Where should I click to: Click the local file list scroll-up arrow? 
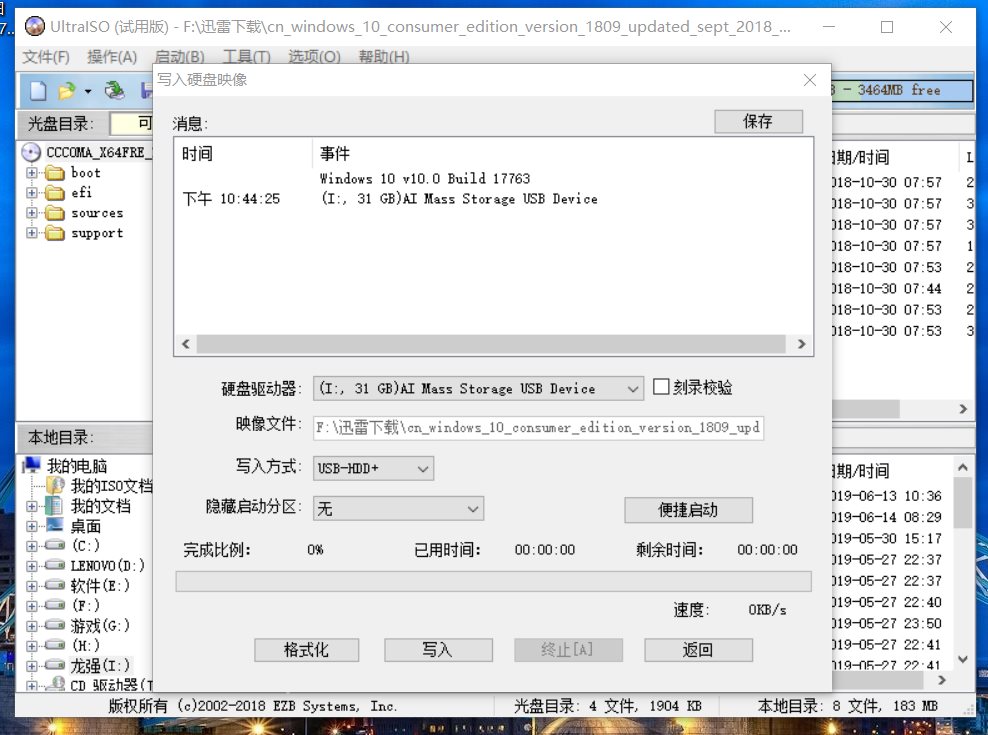click(963, 467)
